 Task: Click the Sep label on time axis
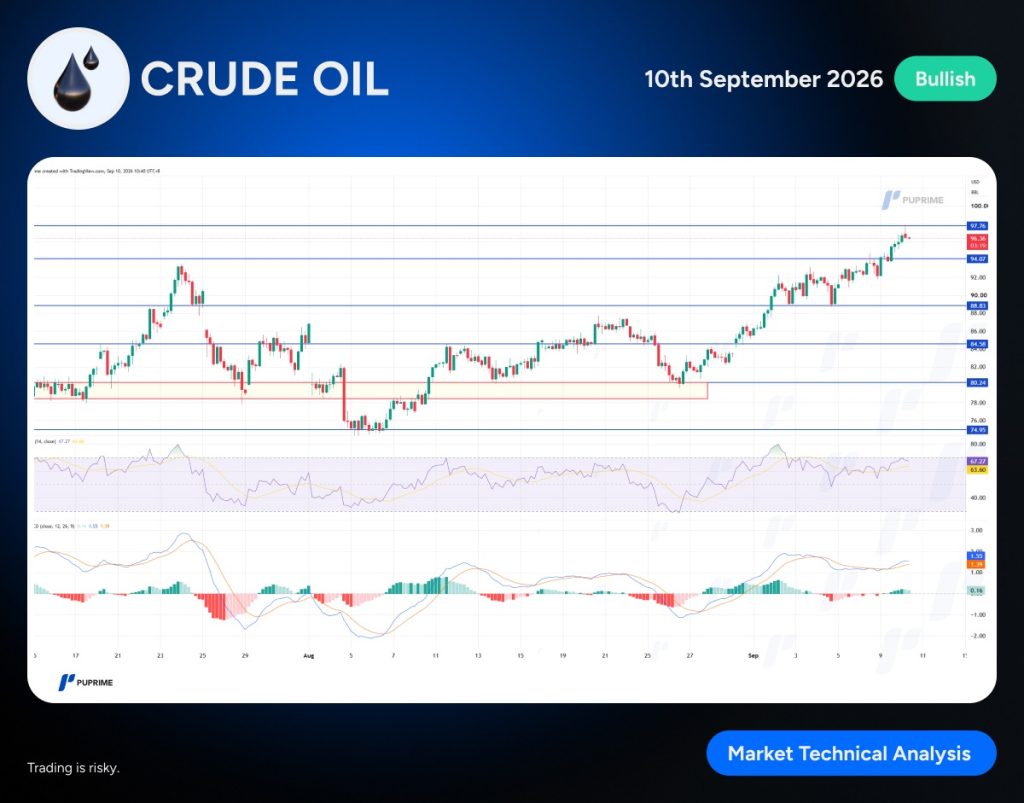tap(753, 655)
